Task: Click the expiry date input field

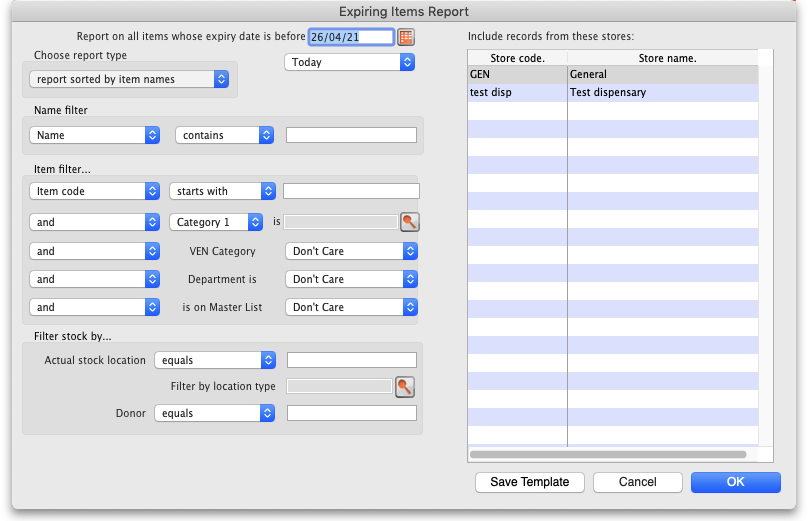Action: [x=350, y=37]
